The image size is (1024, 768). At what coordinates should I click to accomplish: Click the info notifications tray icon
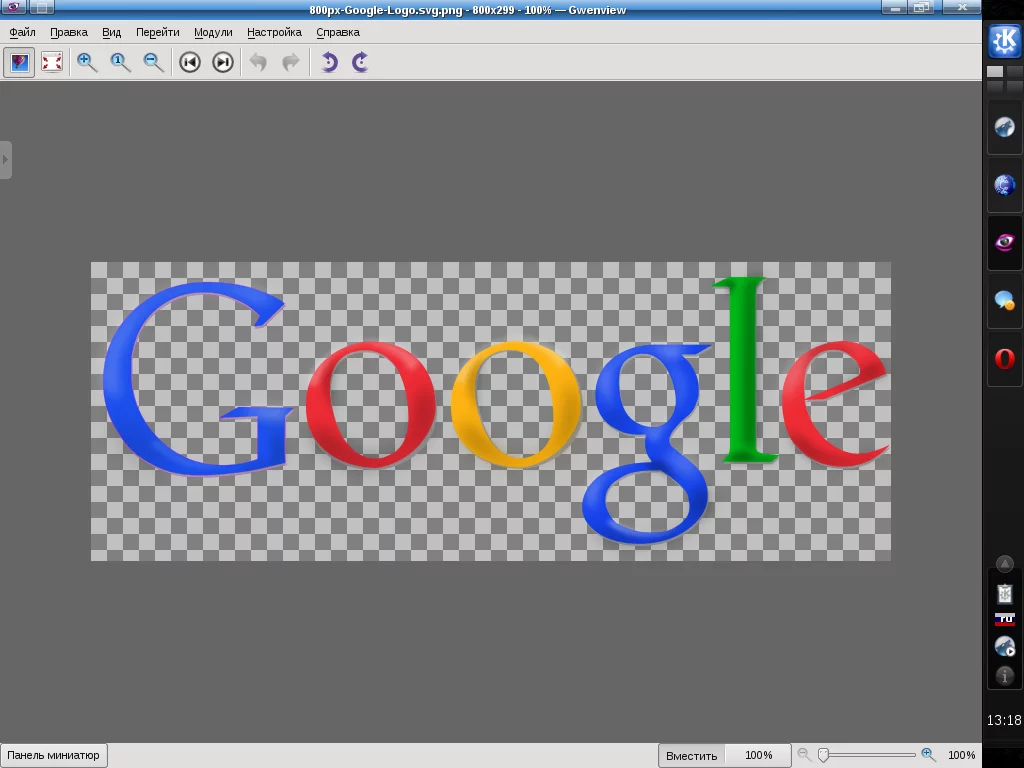pos(1004,677)
